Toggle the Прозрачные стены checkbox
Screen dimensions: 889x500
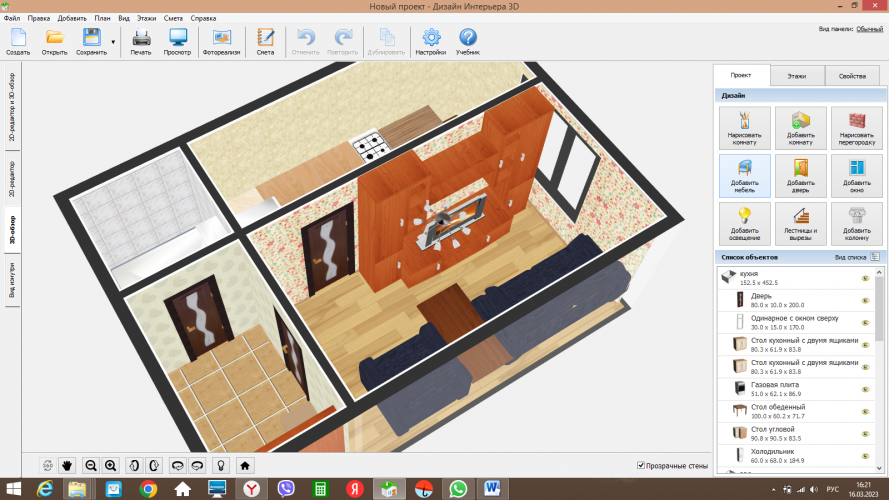click(641, 466)
